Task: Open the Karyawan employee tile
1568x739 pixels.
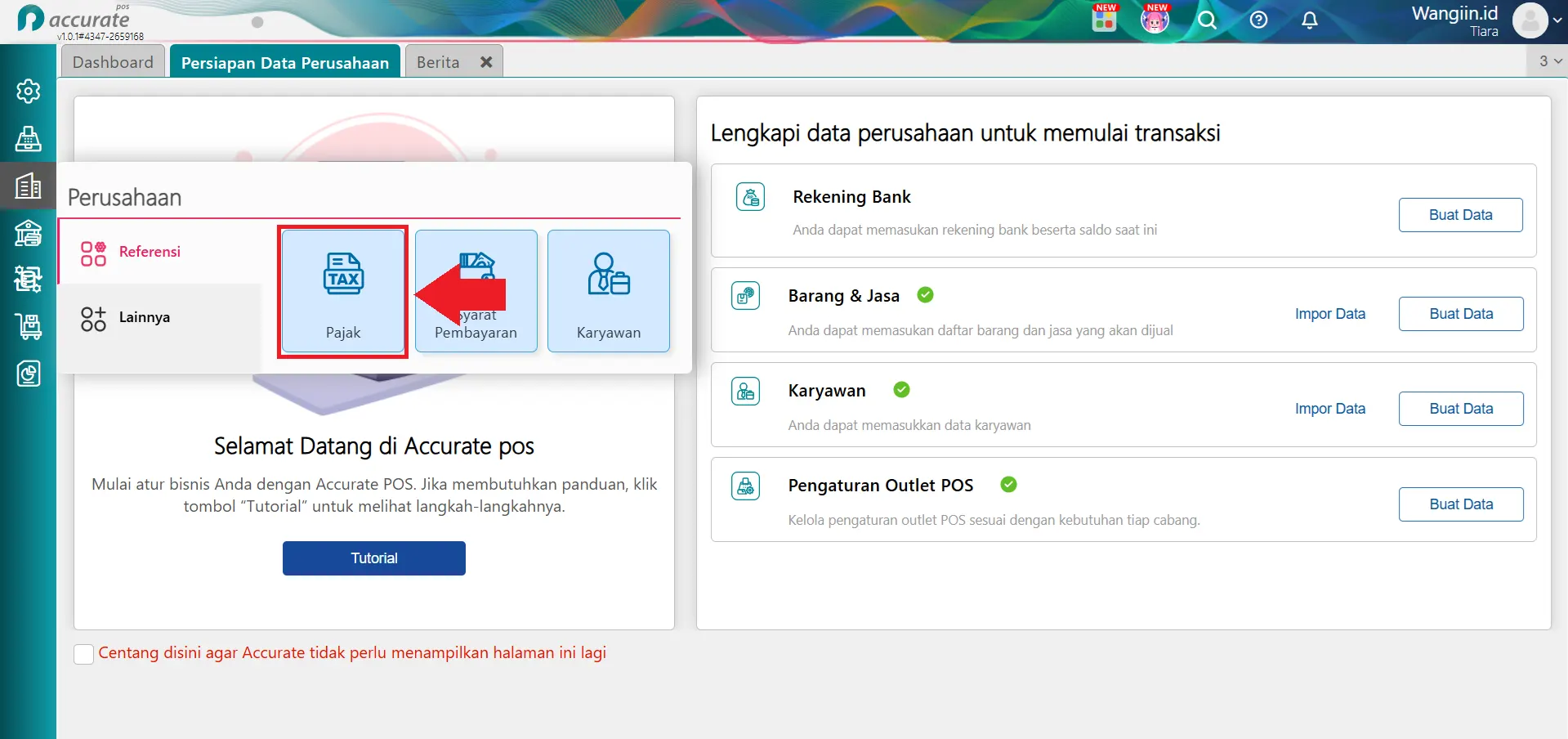Action: tap(609, 291)
